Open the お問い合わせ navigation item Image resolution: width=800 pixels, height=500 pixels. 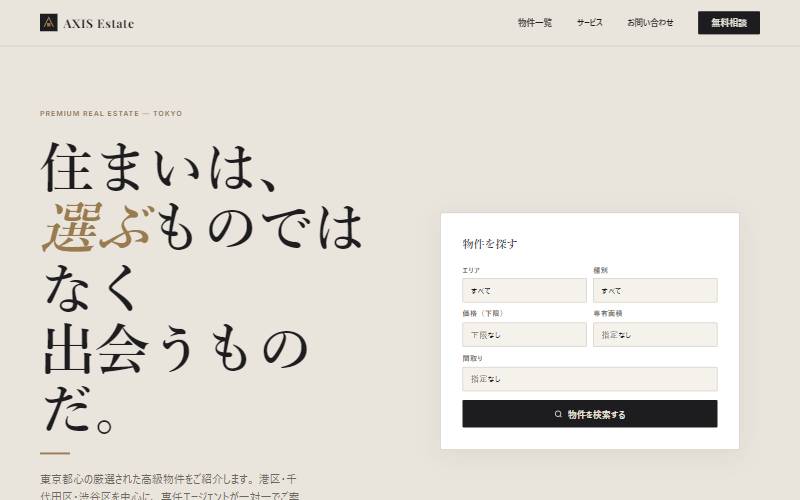click(x=650, y=22)
